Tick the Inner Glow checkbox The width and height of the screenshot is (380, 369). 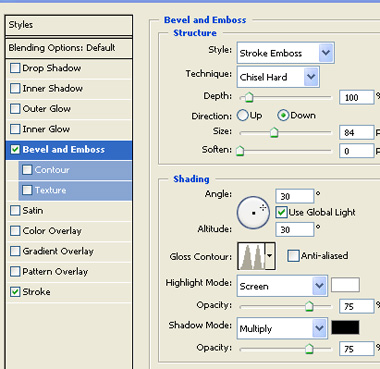(x=15, y=129)
